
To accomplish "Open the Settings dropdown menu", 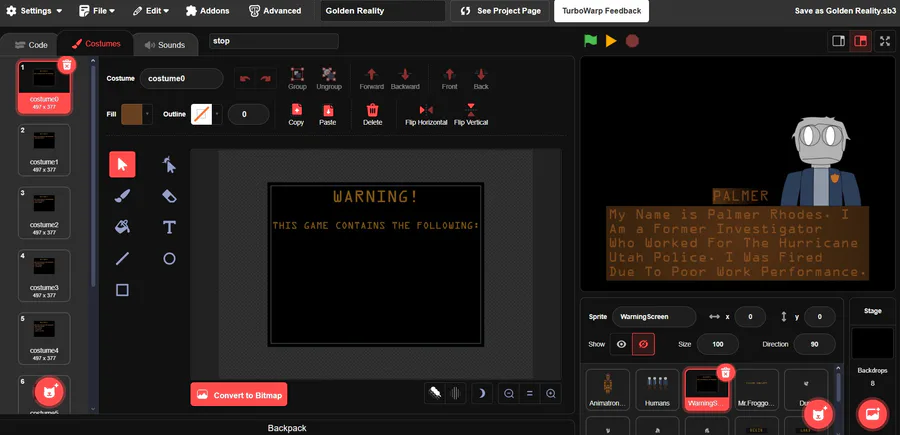I will (34, 10).
